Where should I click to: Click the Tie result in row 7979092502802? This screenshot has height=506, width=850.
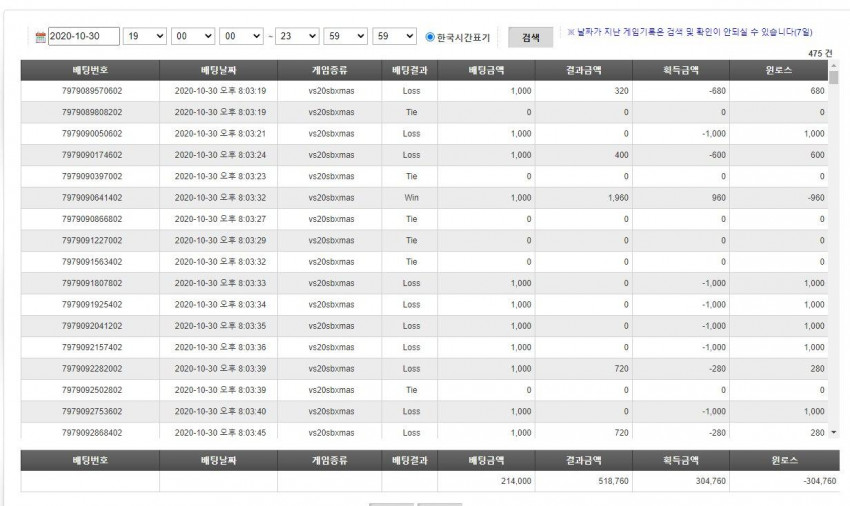click(411, 390)
